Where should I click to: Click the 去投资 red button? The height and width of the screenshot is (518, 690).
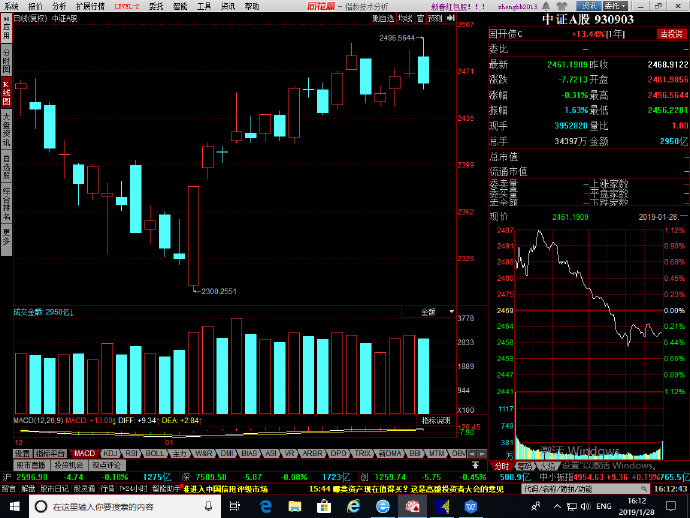[x=672, y=34]
